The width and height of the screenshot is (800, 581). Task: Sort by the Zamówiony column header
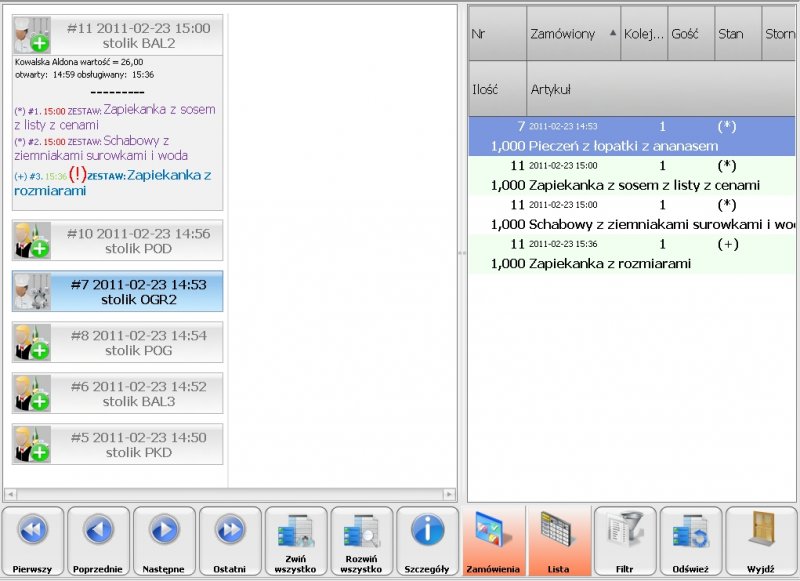tap(573, 34)
